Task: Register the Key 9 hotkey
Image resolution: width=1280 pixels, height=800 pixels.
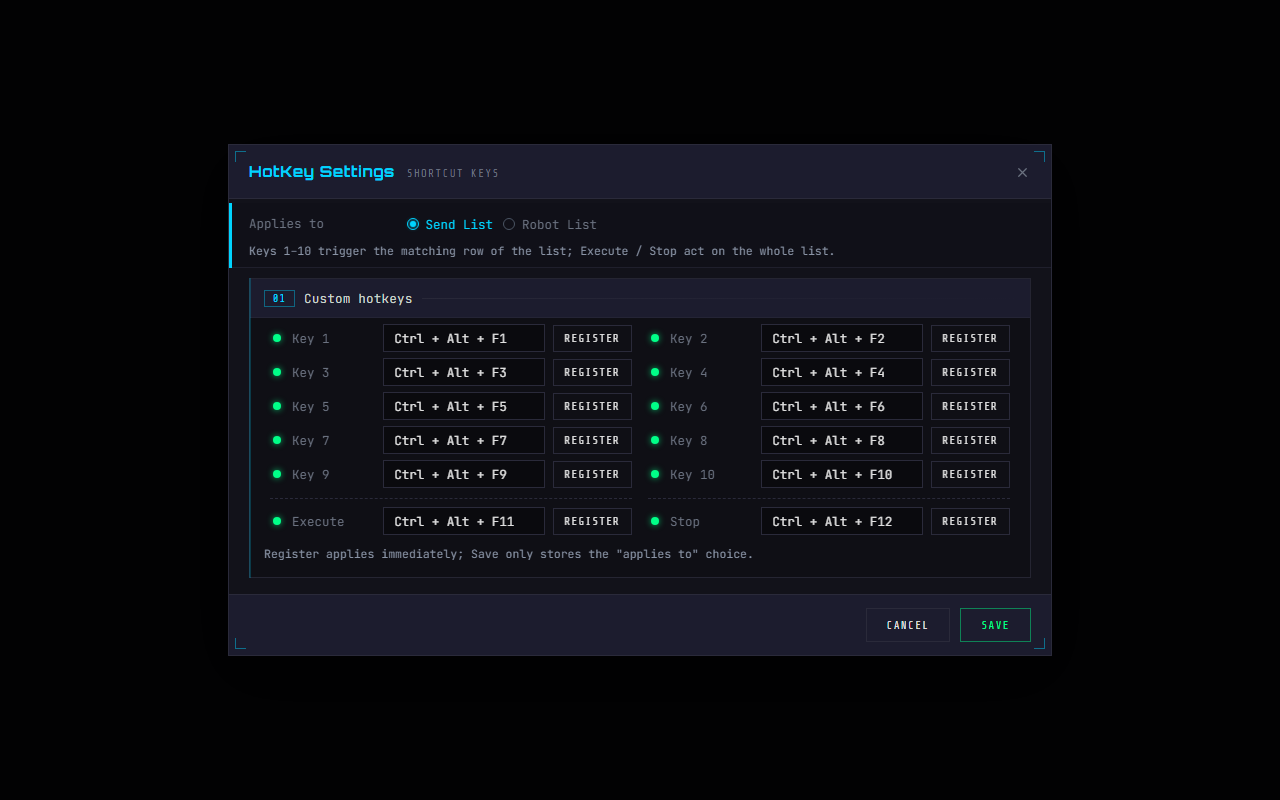Action: pyautogui.click(x=592, y=474)
